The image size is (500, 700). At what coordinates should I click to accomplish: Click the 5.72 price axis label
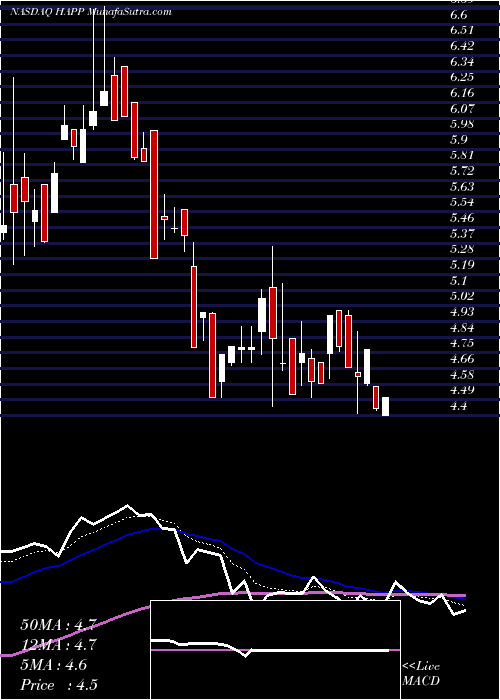(x=462, y=171)
